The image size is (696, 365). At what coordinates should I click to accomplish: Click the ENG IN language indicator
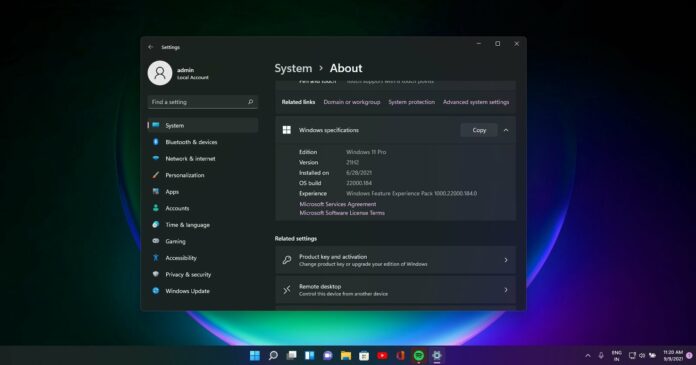[x=617, y=356]
